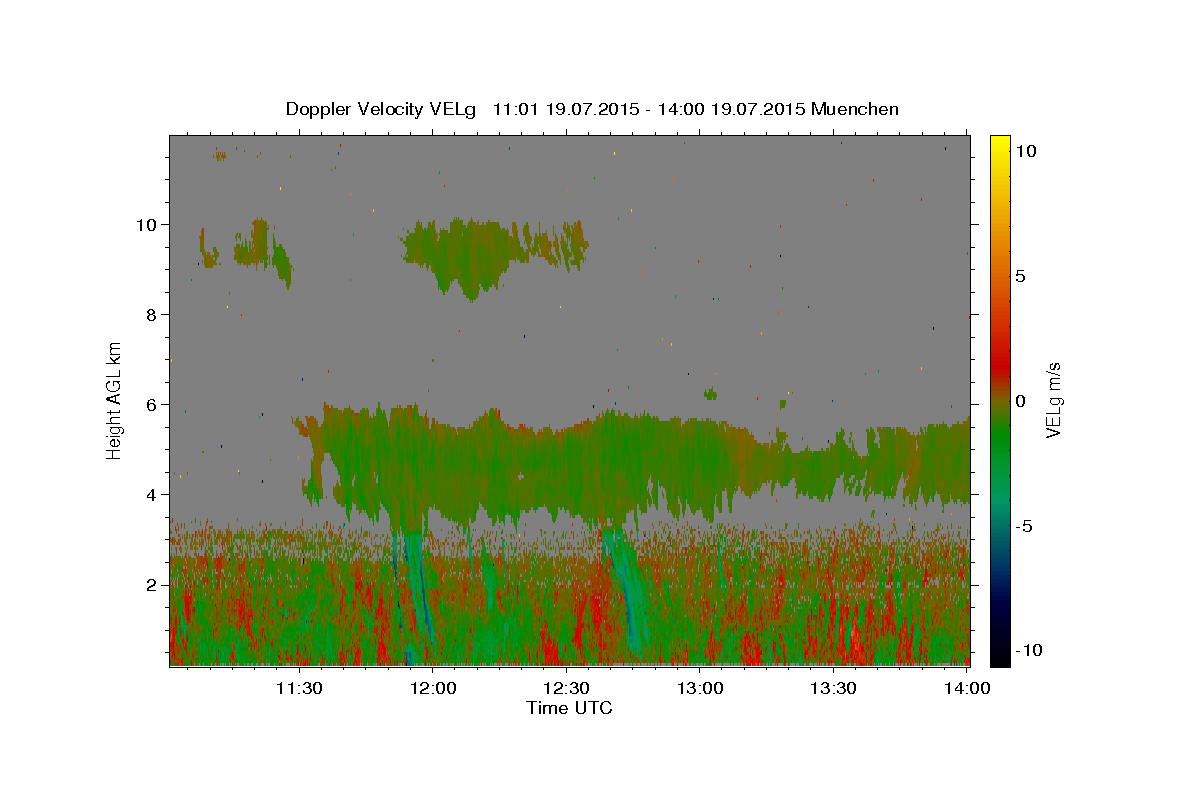Screen dimensions: 1200x800
Task: Click the "Muenchen" station name in title
Action: (855, 109)
